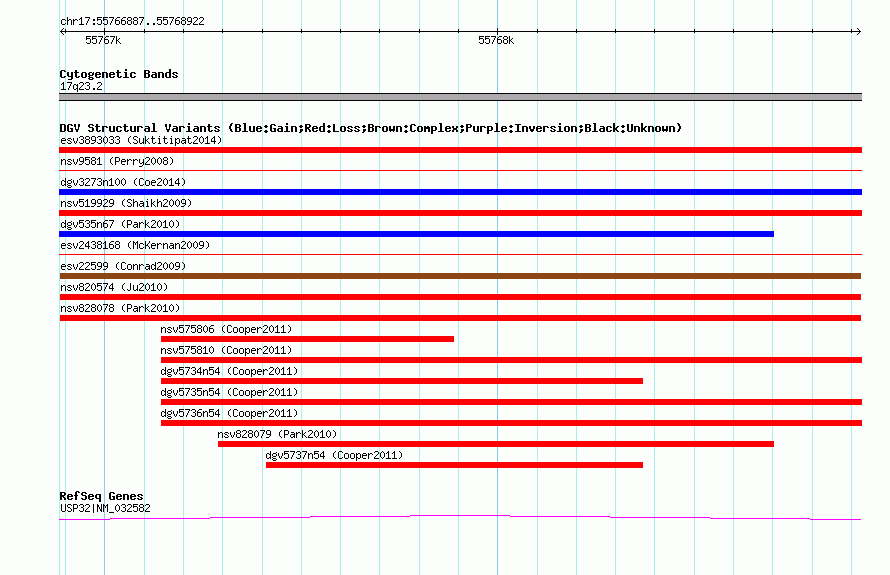Open nsv820574 (Ju2010) label
The height and width of the screenshot is (575, 890).
pos(114,287)
